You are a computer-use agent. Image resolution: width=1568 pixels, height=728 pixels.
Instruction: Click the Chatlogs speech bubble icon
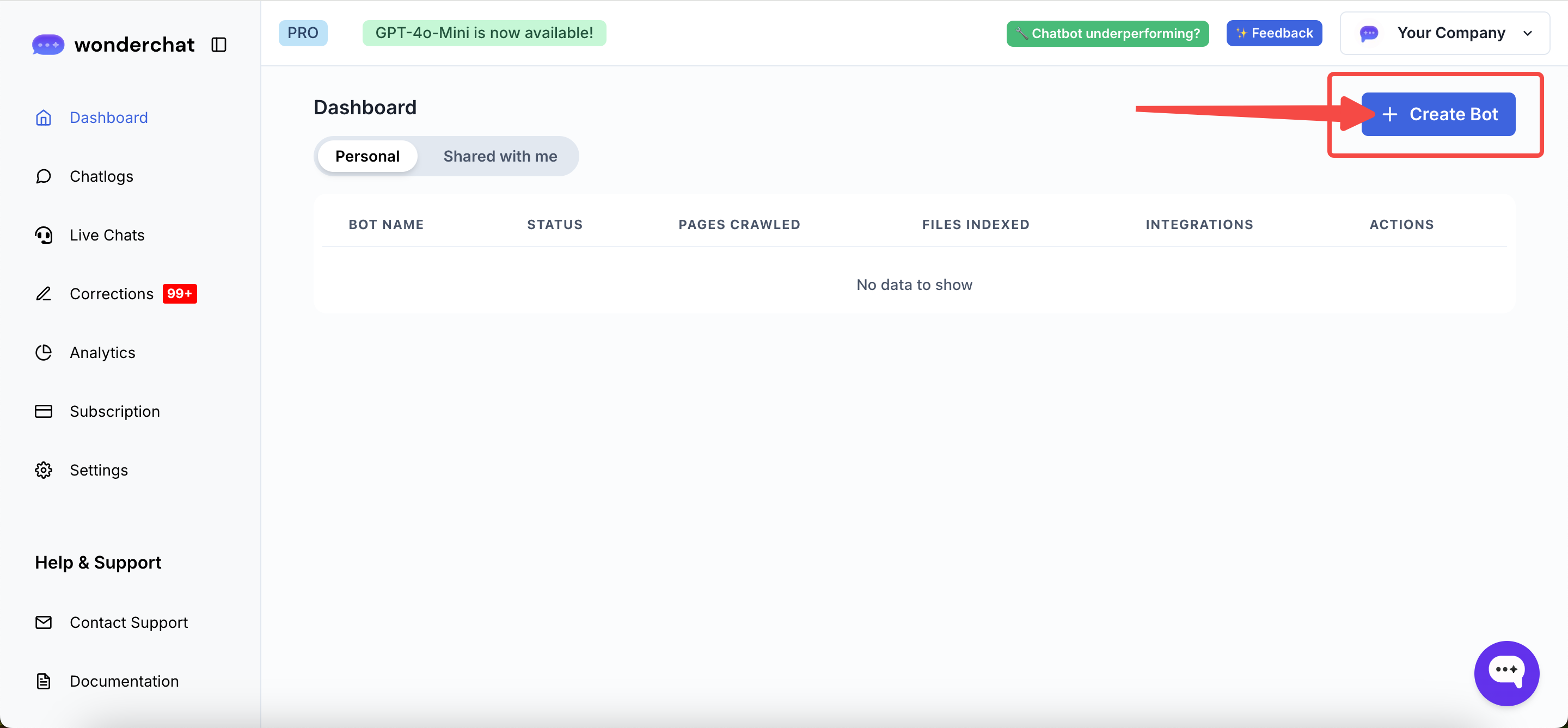coord(44,176)
